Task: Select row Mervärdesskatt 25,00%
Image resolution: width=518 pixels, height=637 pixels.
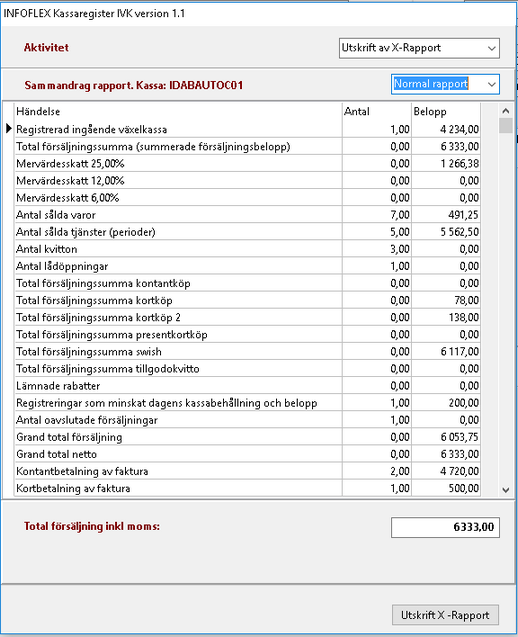Action: coord(247,163)
